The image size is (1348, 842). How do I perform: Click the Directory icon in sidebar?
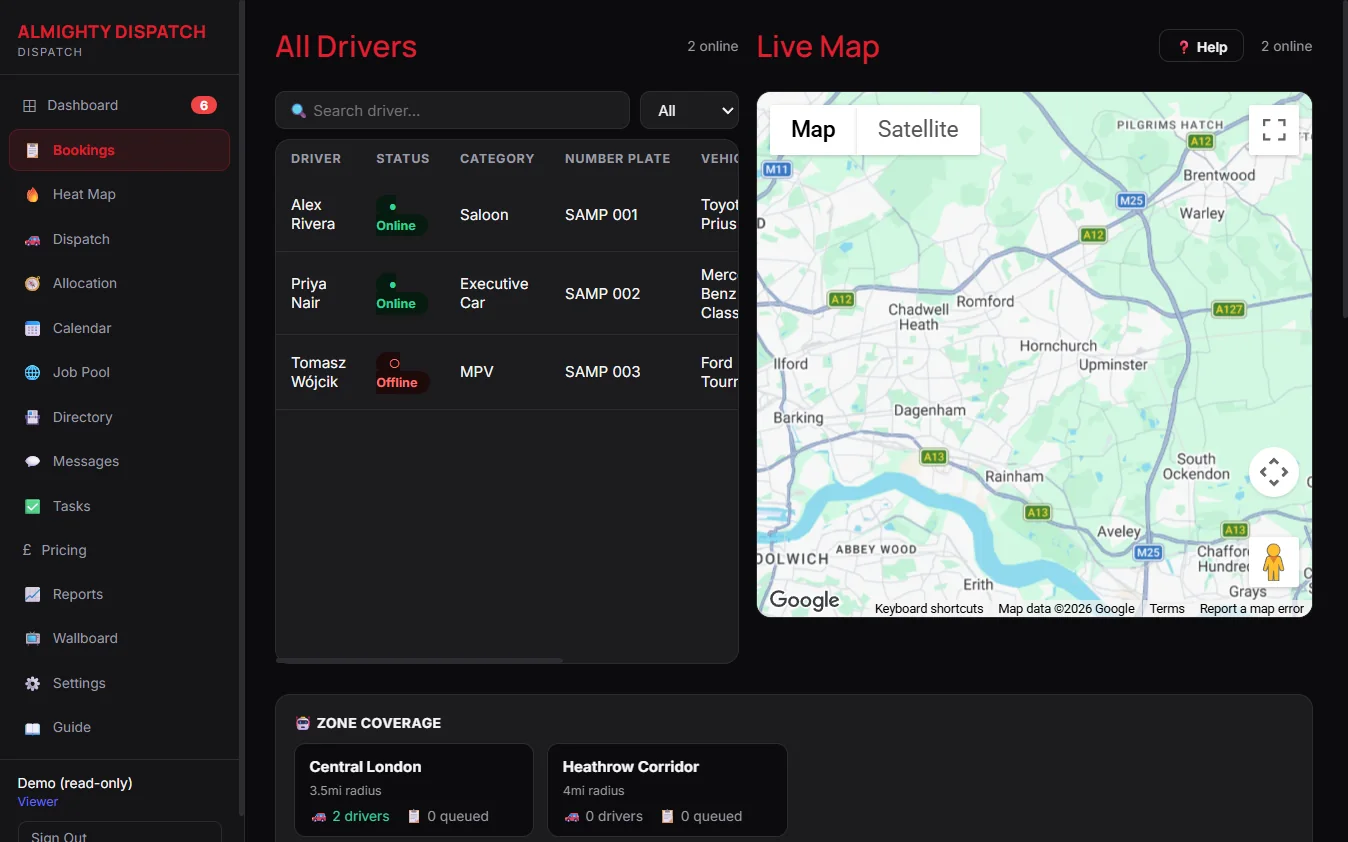point(33,418)
